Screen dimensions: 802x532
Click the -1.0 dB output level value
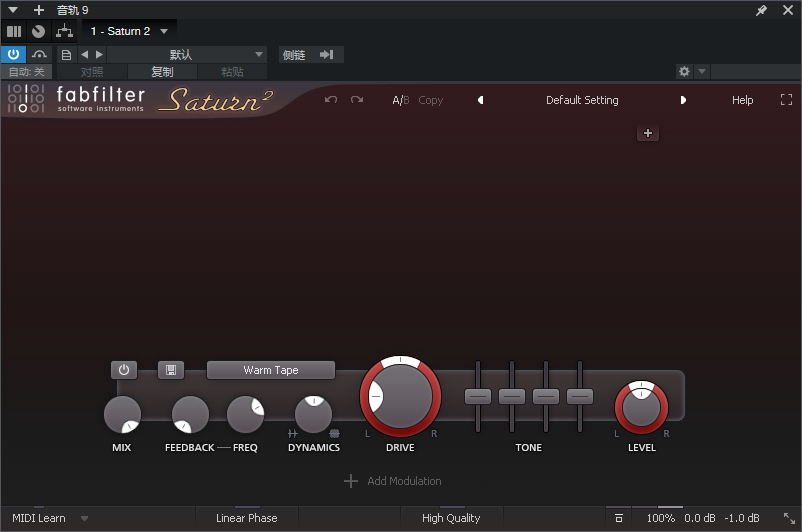click(x=742, y=518)
